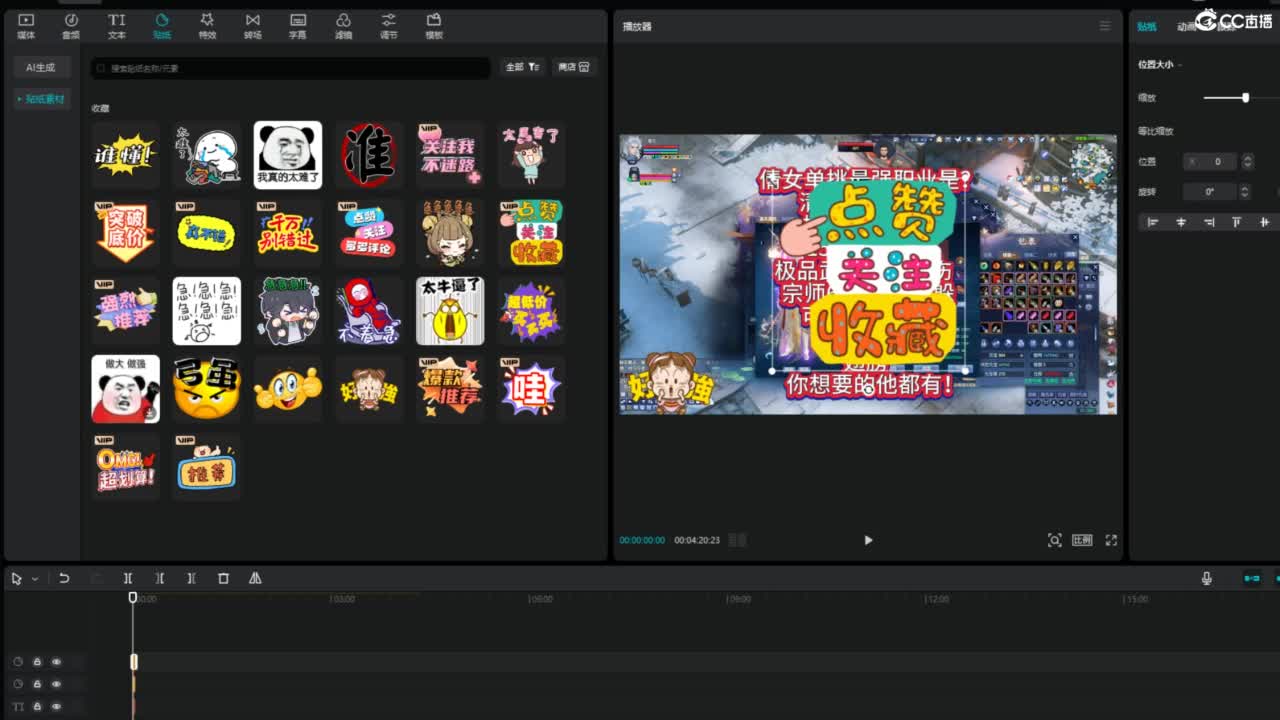1280x720 pixels.
Task: Open the 调节 adjustment tab icon
Action: pyautogui.click(x=388, y=26)
